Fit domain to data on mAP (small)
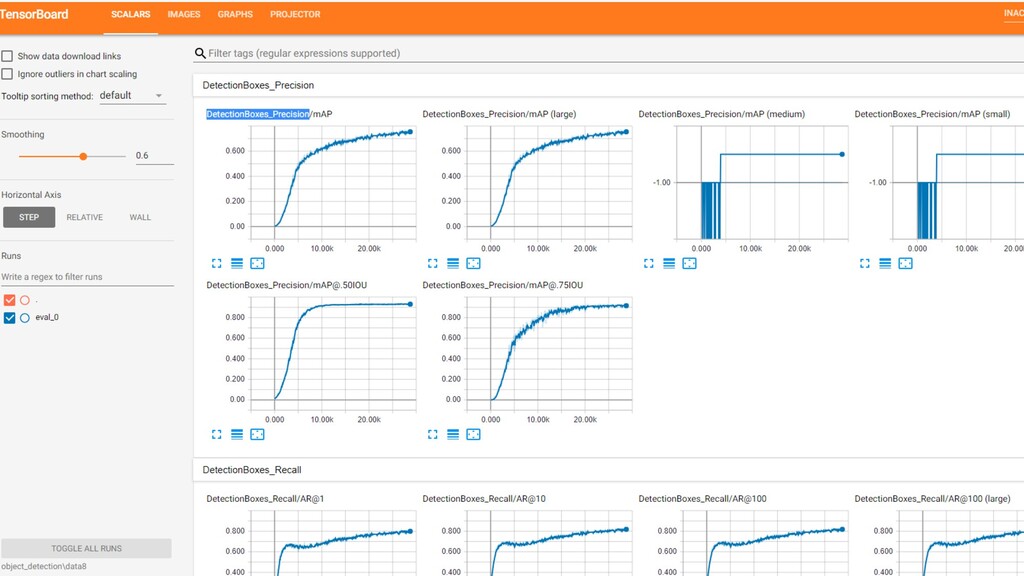This screenshot has width=1024, height=576. (905, 263)
